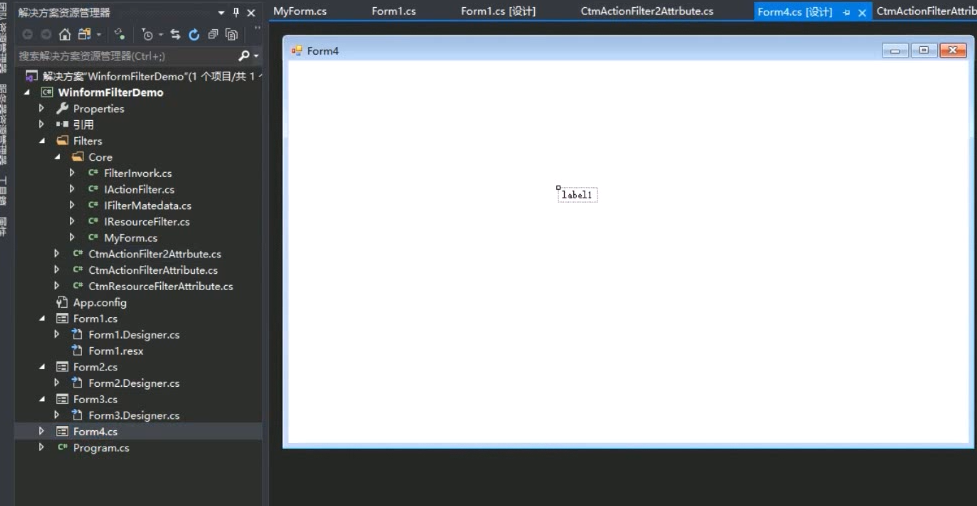This screenshot has width=977, height=506.
Task: Collapse the Filters folder
Action: coord(42,141)
